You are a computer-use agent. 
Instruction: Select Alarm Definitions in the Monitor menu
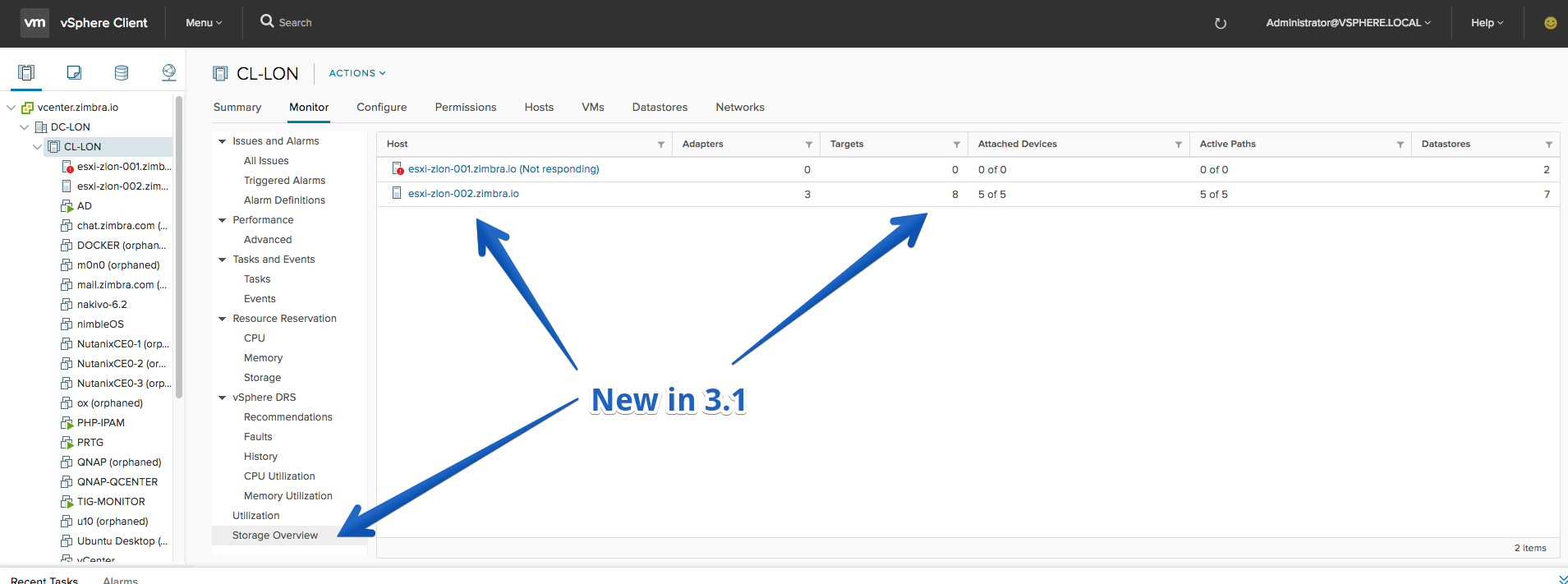point(284,200)
